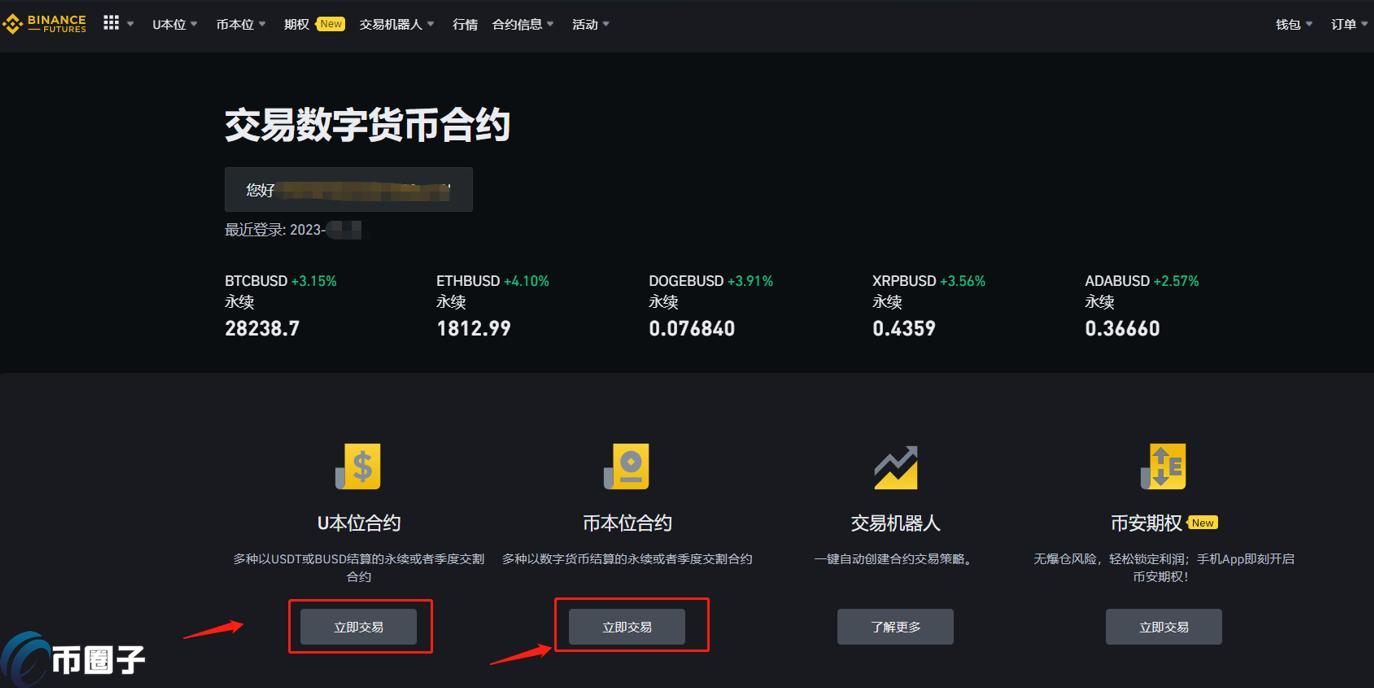Click BTCBUSD price 28238.7
The image size is (1374, 688).
click(262, 328)
